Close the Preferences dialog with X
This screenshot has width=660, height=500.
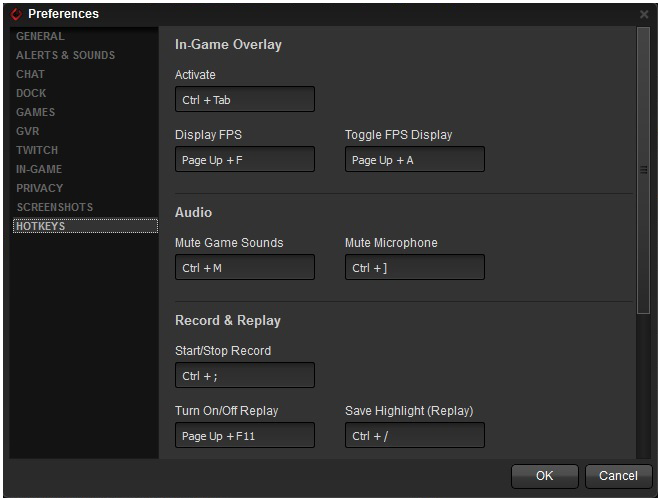[x=643, y=14]
